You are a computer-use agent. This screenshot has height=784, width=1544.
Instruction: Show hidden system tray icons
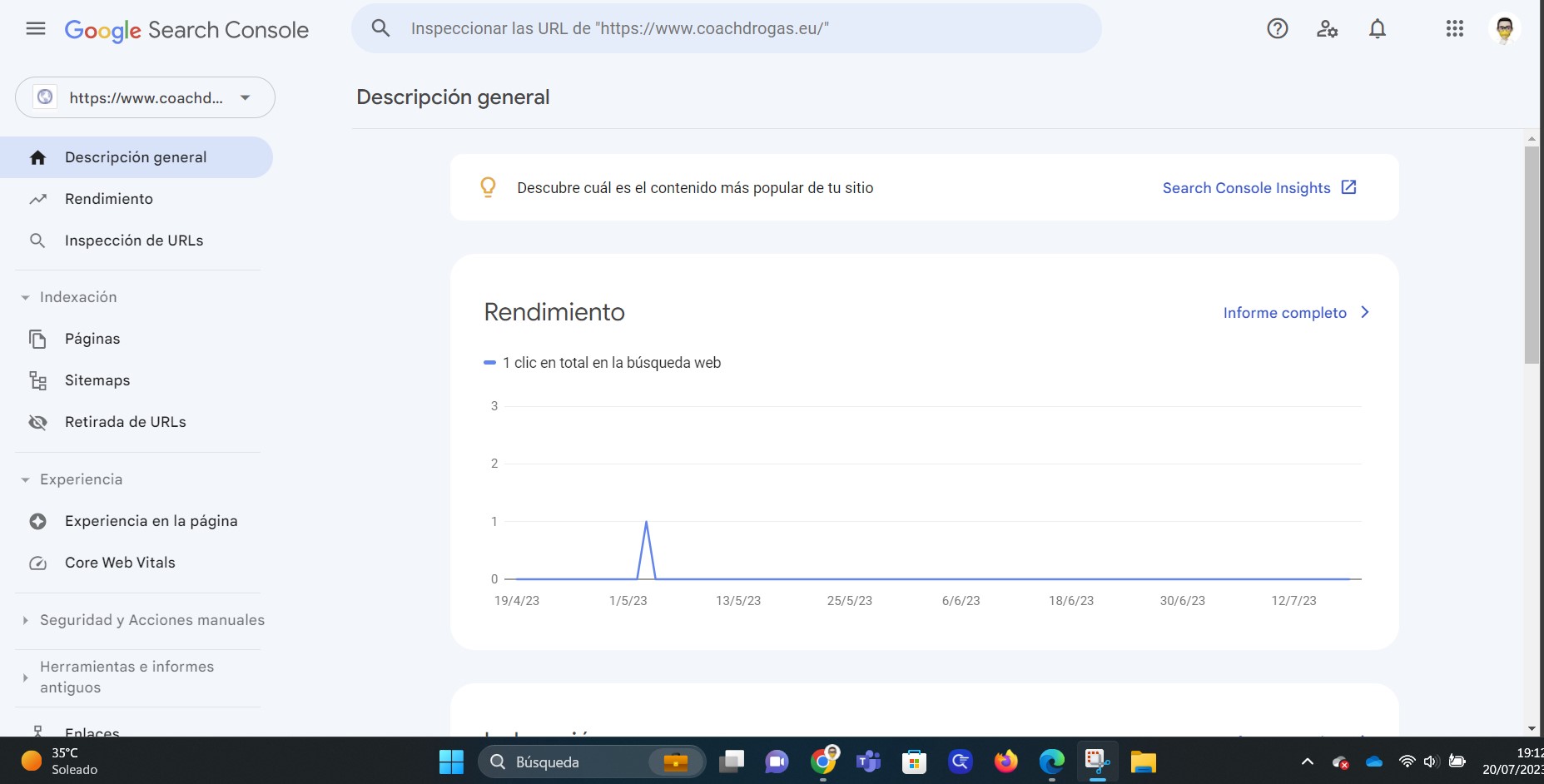coord(1307,762)
